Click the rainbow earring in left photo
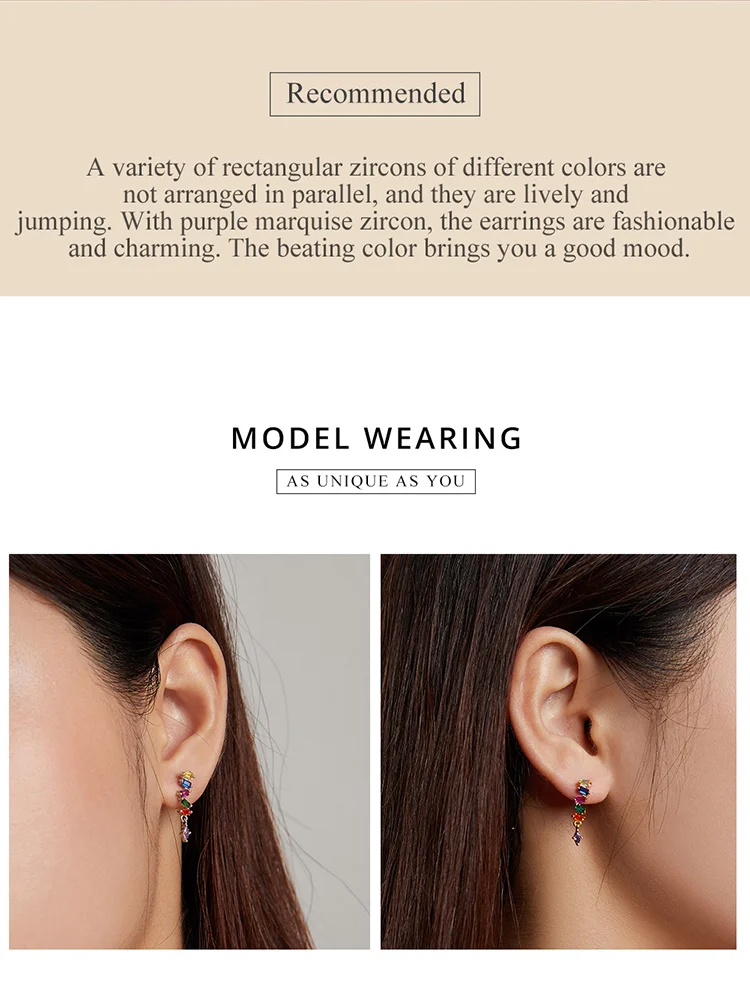 (x=185, y=806)
